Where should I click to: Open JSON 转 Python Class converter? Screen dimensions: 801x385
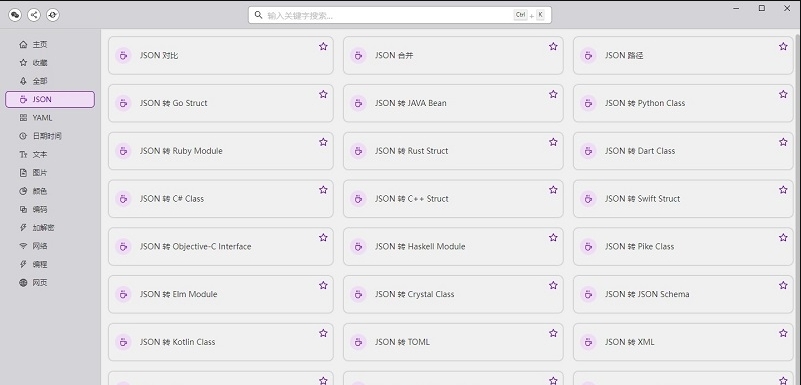(683, 103)
